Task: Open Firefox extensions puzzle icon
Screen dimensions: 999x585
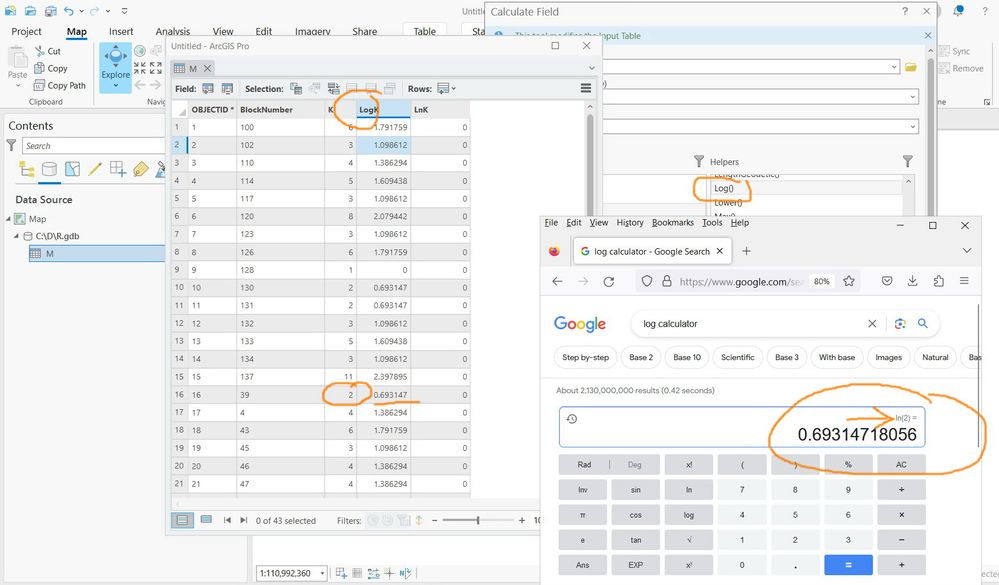Action: click(x=938, y=281)
